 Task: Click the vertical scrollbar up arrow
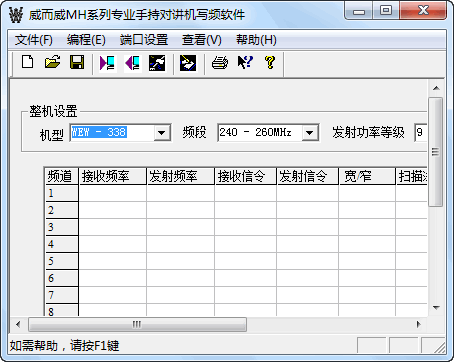coord(436,88)
